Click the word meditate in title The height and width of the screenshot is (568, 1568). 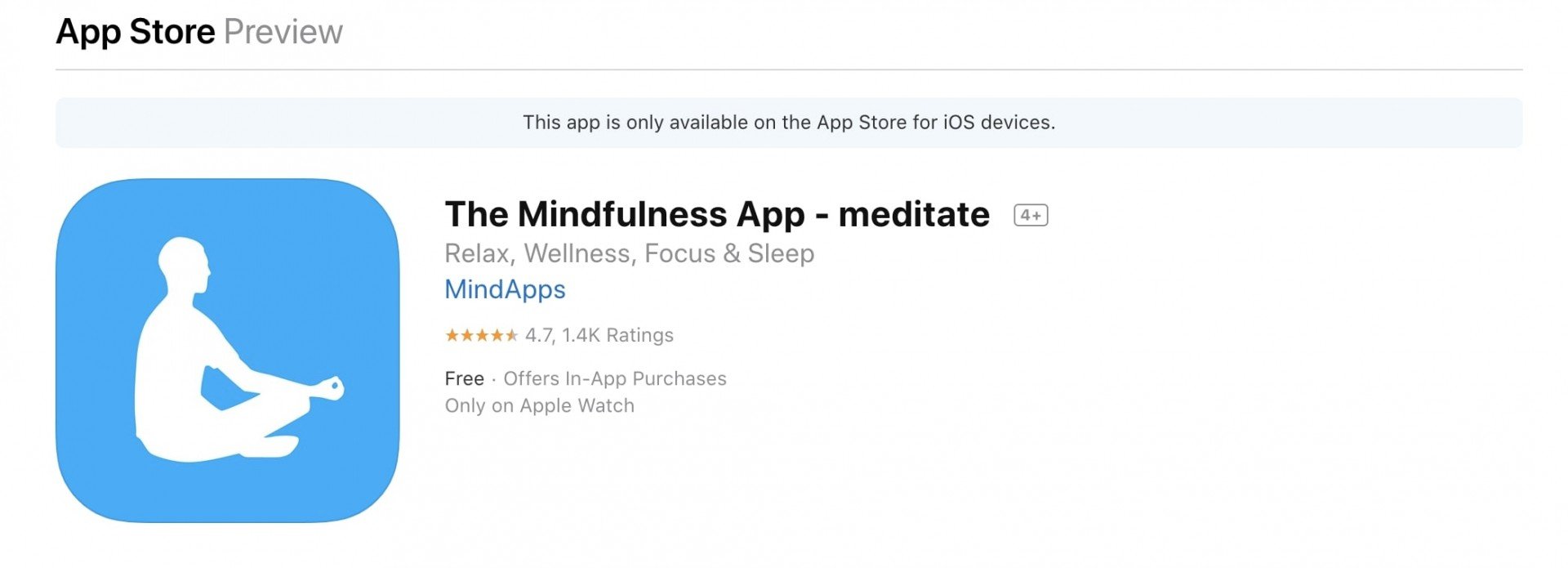(x=914, y=215)
